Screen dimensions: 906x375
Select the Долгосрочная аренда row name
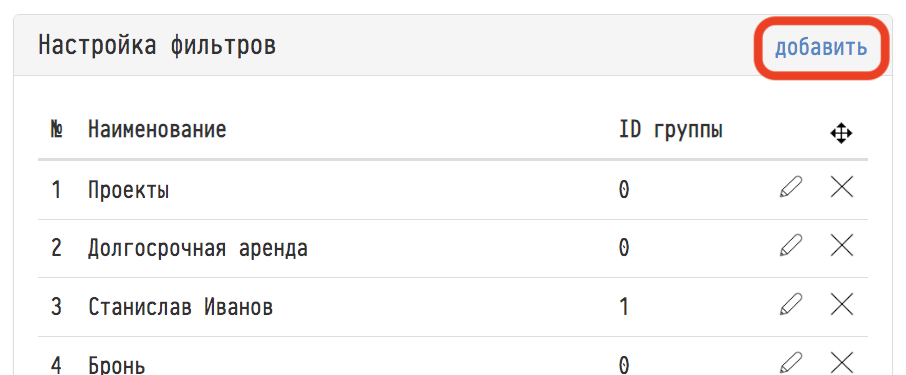[198, 248]
